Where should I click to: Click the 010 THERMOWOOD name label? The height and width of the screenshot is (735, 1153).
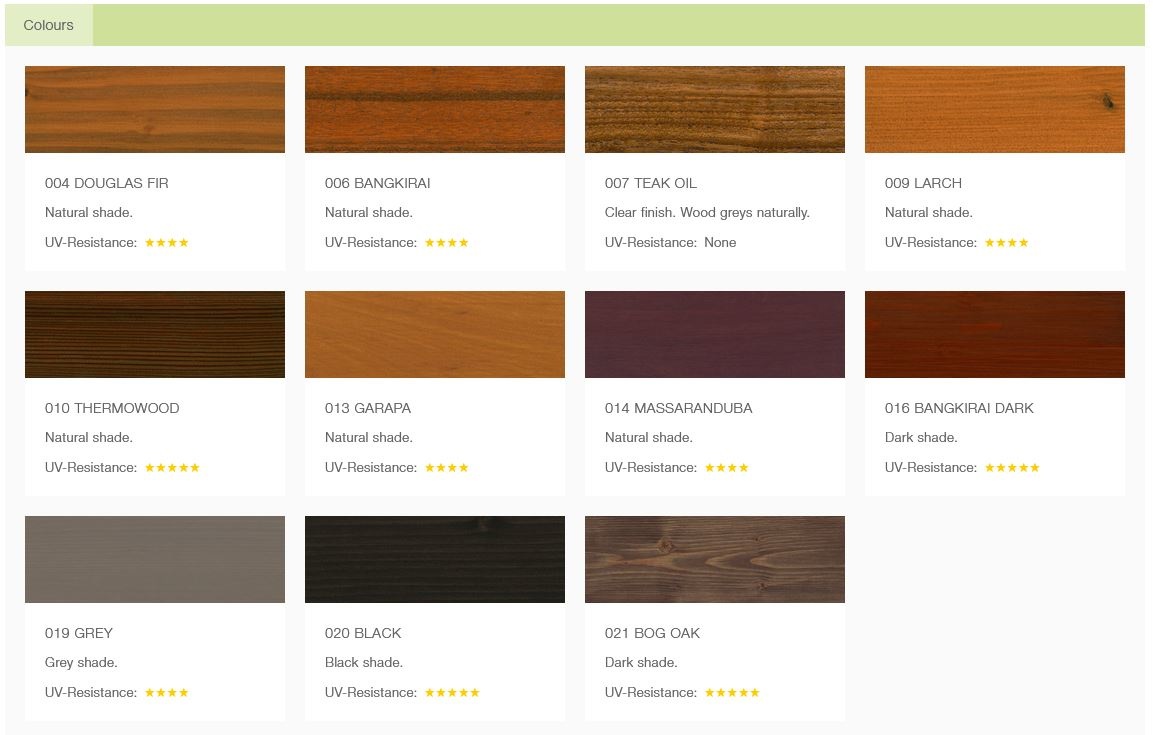[x=112, y=408]
